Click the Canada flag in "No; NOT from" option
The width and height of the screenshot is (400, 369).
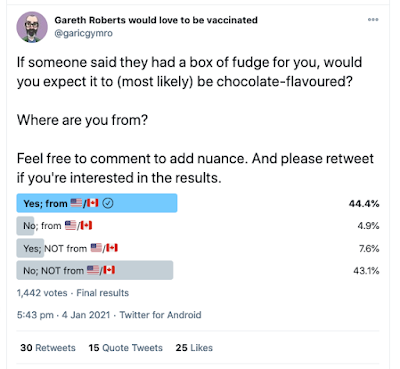coord(109,270)
